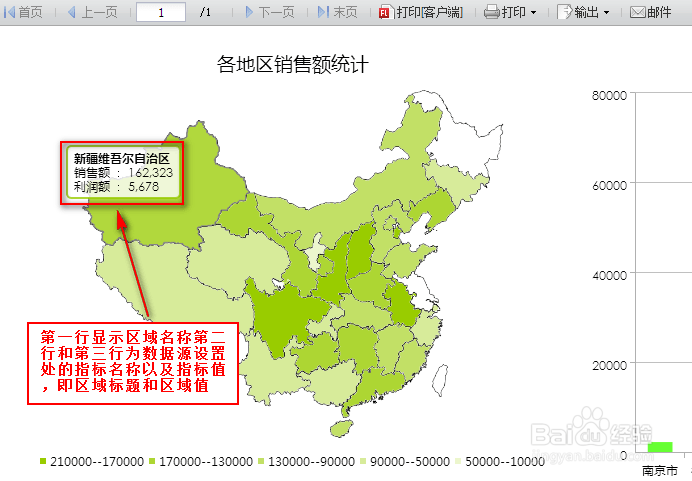This screenshot has height=481, width=692.
Task: Click 打印[客户端] button label
Action: tap(429, 12)
